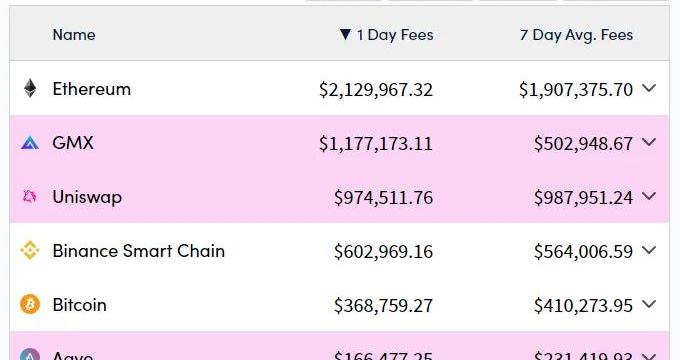Open the Ethereum name link
The image size is (680, 360).
(92, 89)
